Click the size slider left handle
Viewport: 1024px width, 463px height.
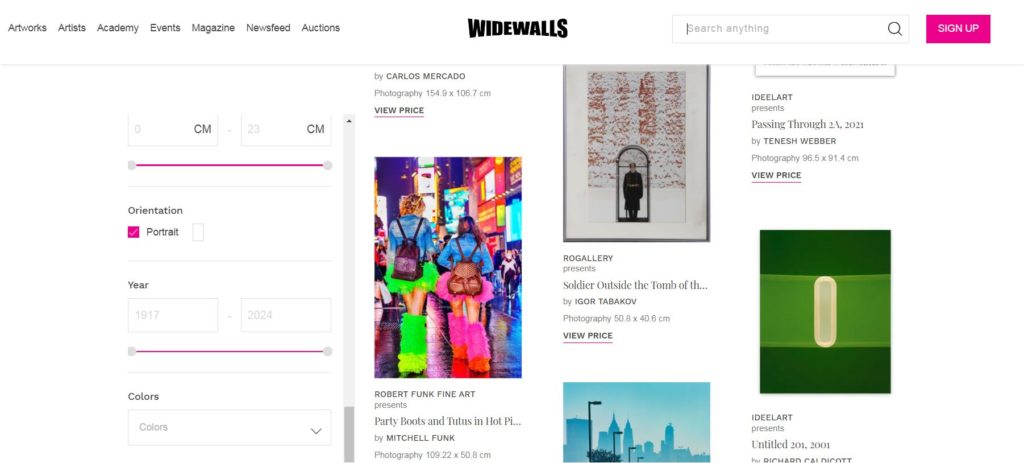(132, 165)
